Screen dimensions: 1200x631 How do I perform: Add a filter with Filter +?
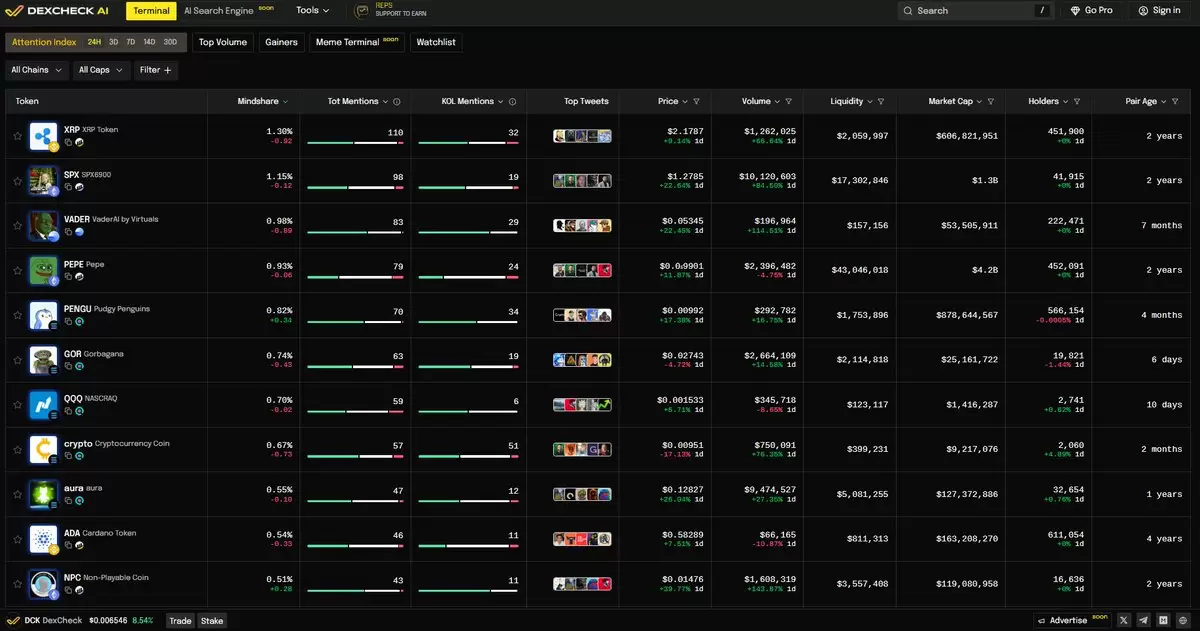pos(155,70)
